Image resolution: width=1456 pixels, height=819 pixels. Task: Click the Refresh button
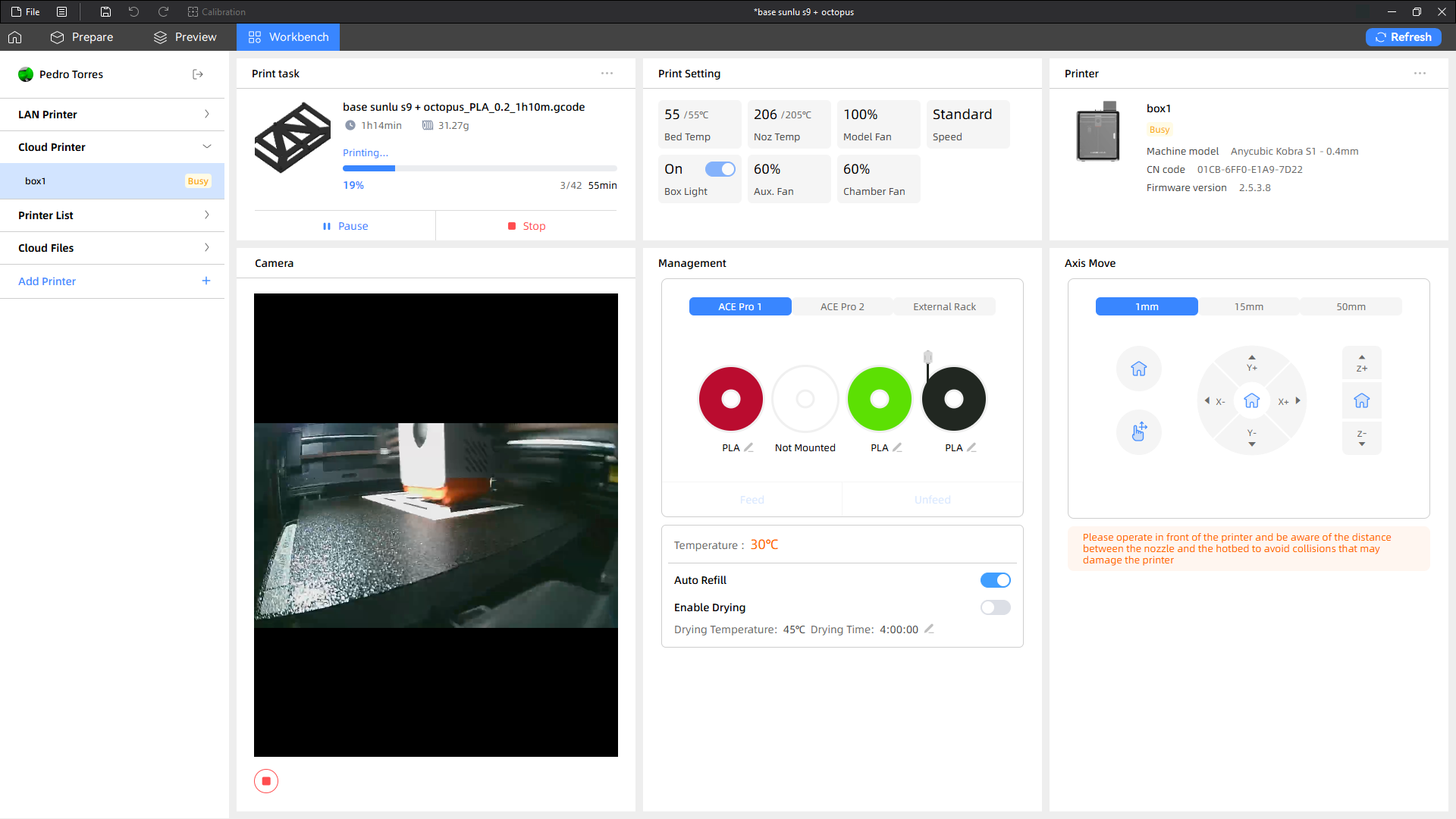tap(1403, 37)
